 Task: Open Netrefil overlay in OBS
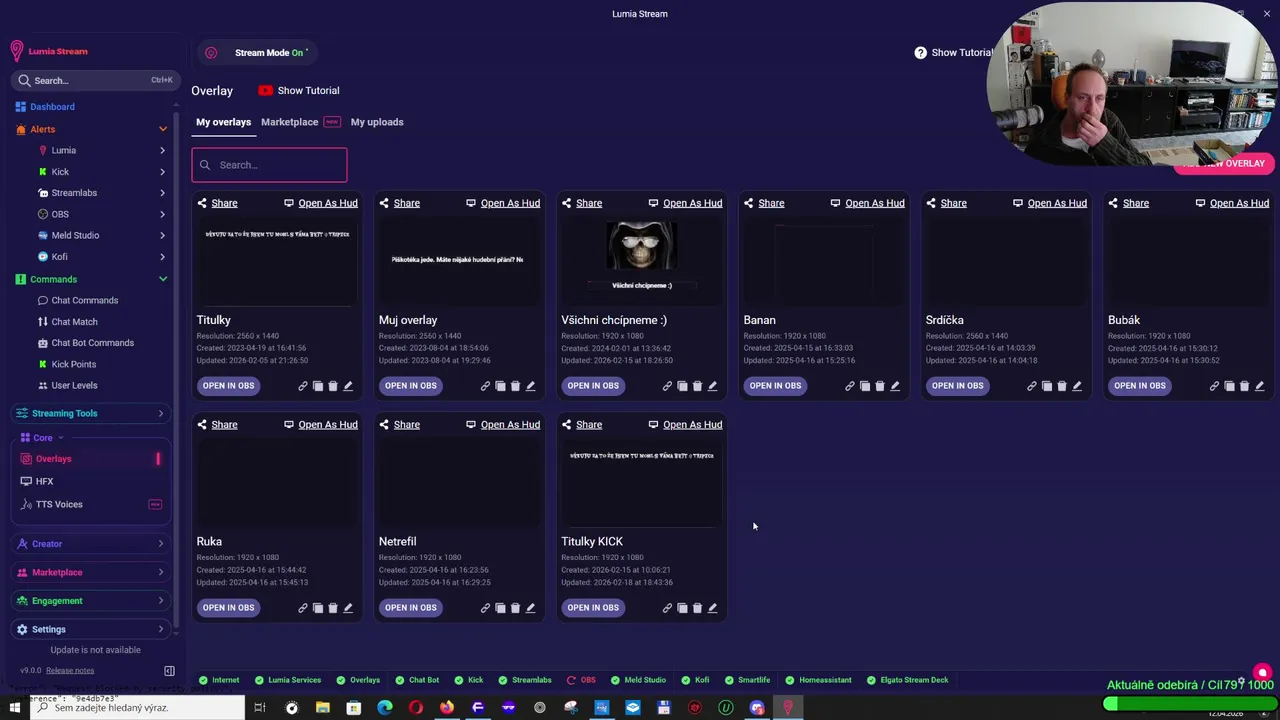pos(410,608)
